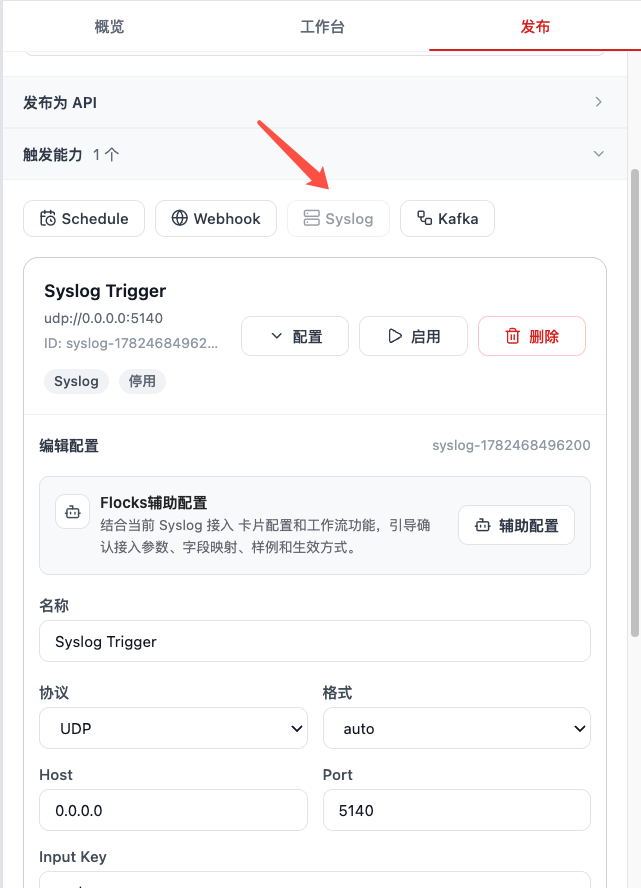This screenshot has width=641, height=888.
Task: Click the Flocks robot icon tile
Action: click(x=72, y=512)
